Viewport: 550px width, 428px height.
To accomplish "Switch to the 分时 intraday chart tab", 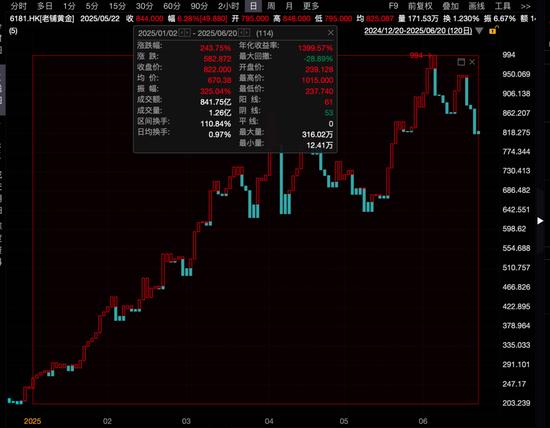I will click(x=18, y=6).
